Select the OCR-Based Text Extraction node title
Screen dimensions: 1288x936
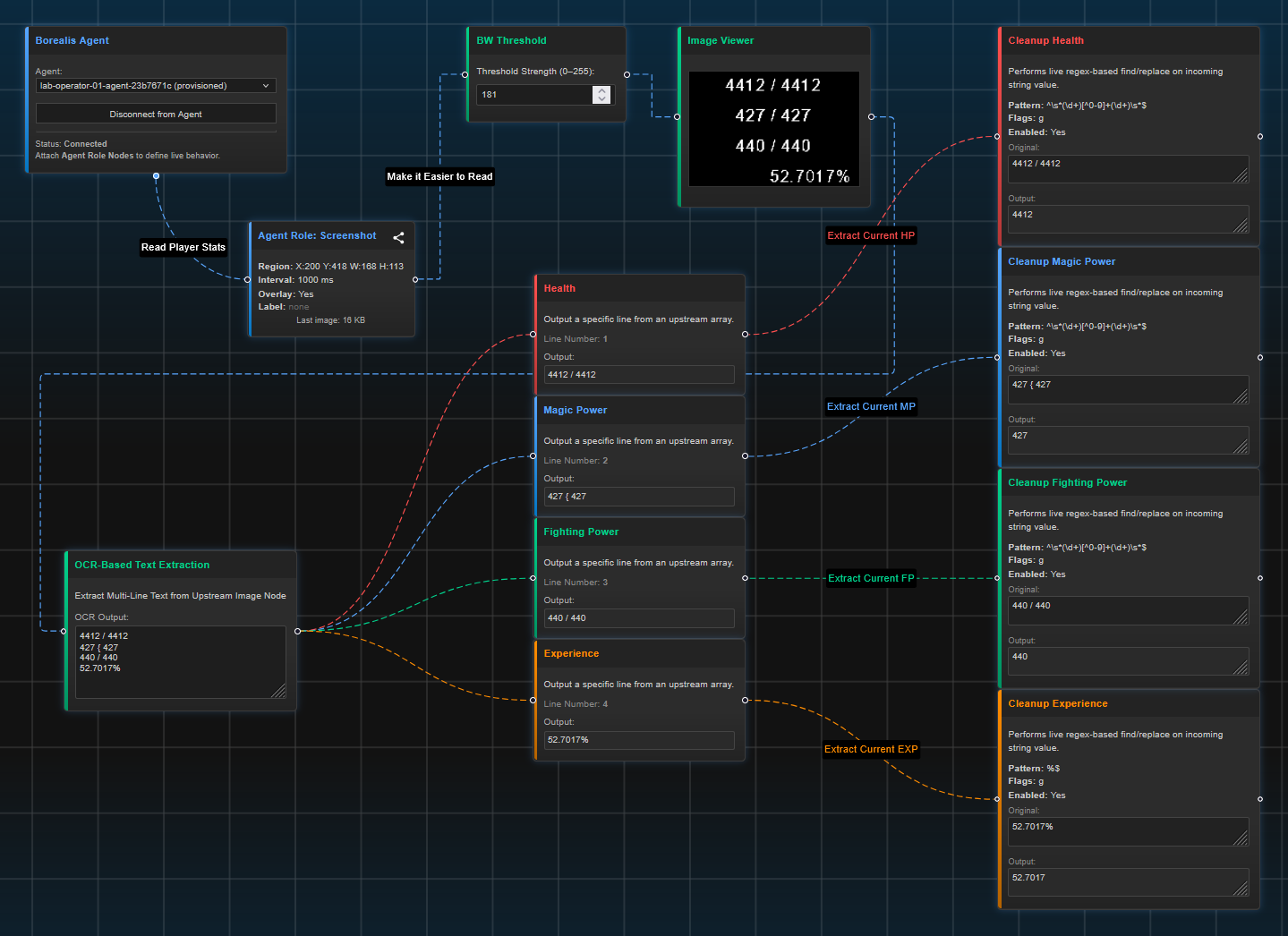click(141, 565)
